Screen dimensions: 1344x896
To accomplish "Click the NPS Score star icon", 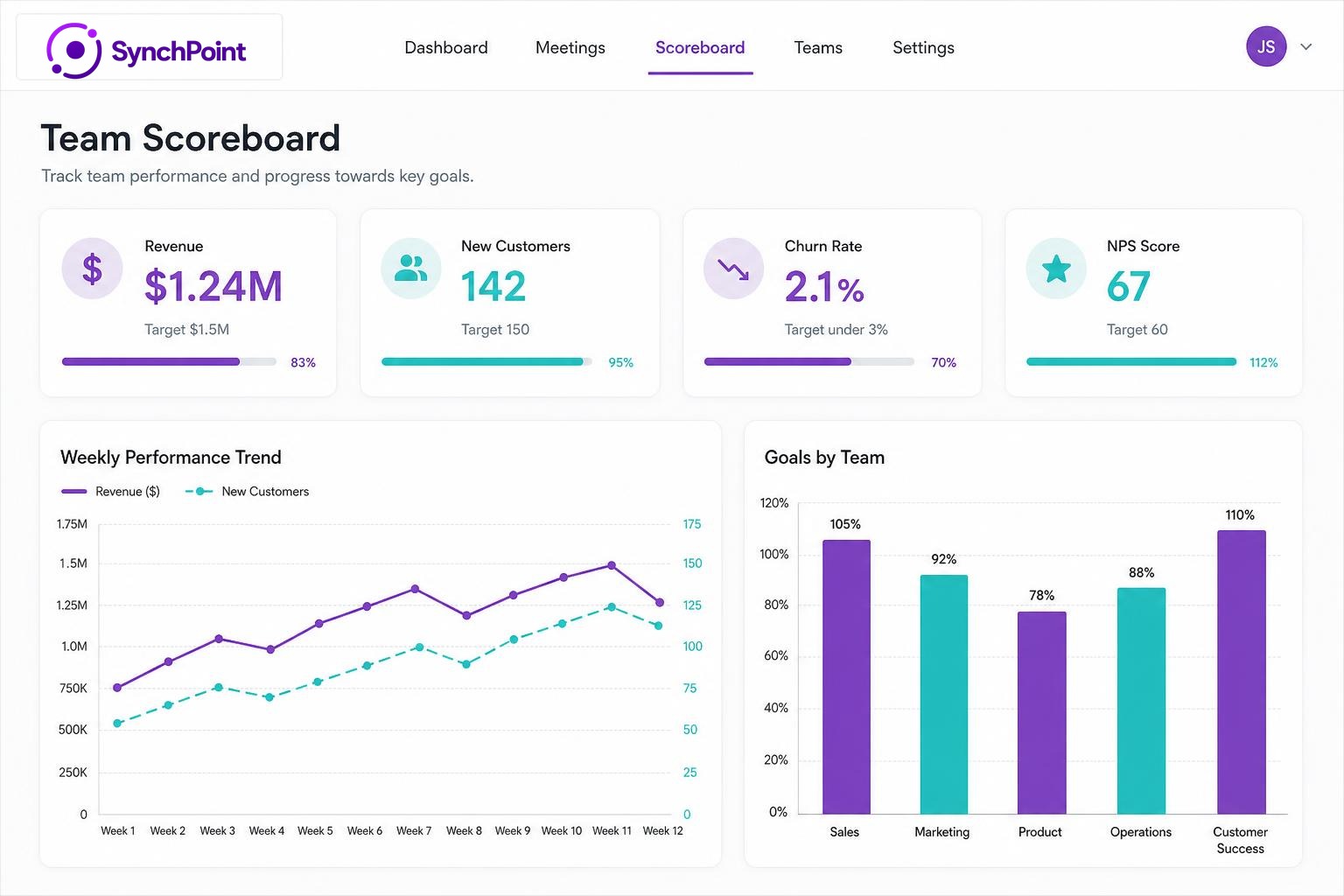I will point(1056,269).
